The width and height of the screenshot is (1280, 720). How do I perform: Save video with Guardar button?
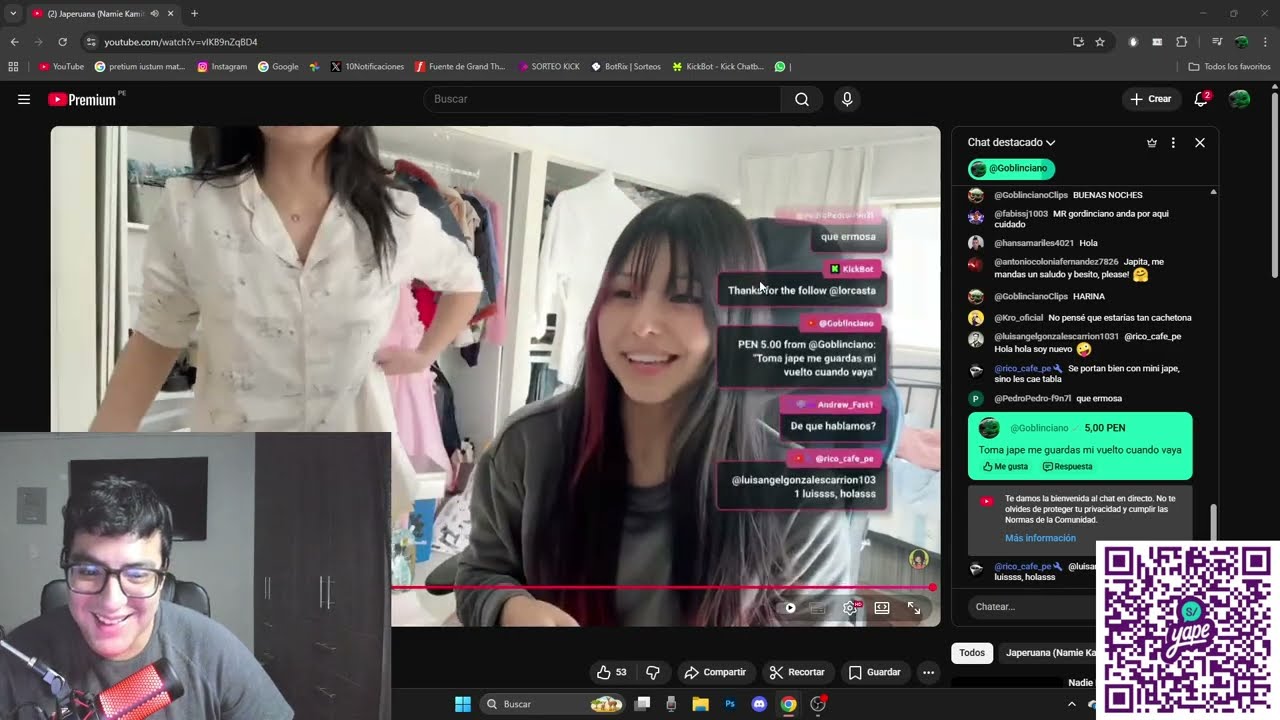pos(874,672)
